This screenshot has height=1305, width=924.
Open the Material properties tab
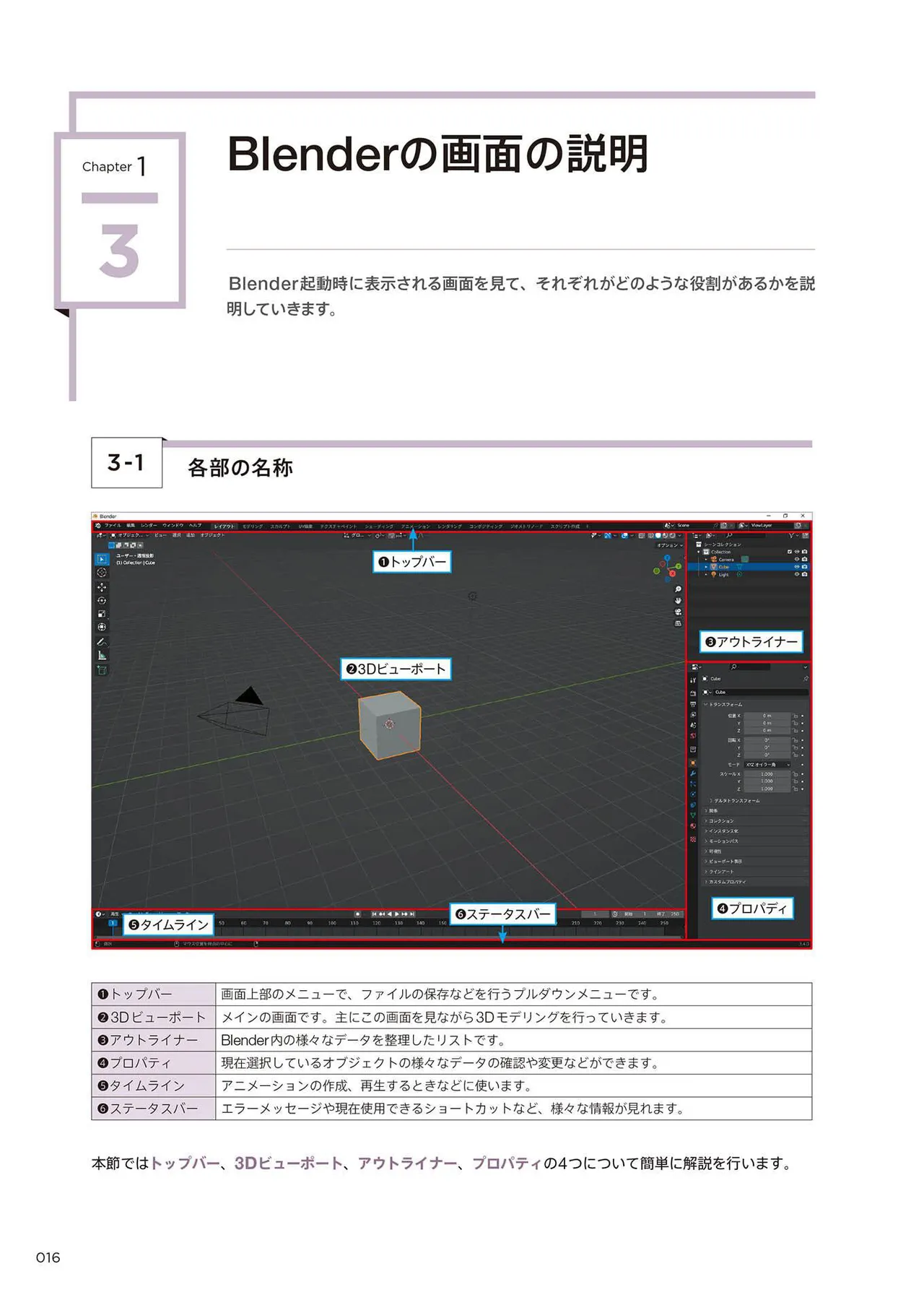click(x=693, y=825)
